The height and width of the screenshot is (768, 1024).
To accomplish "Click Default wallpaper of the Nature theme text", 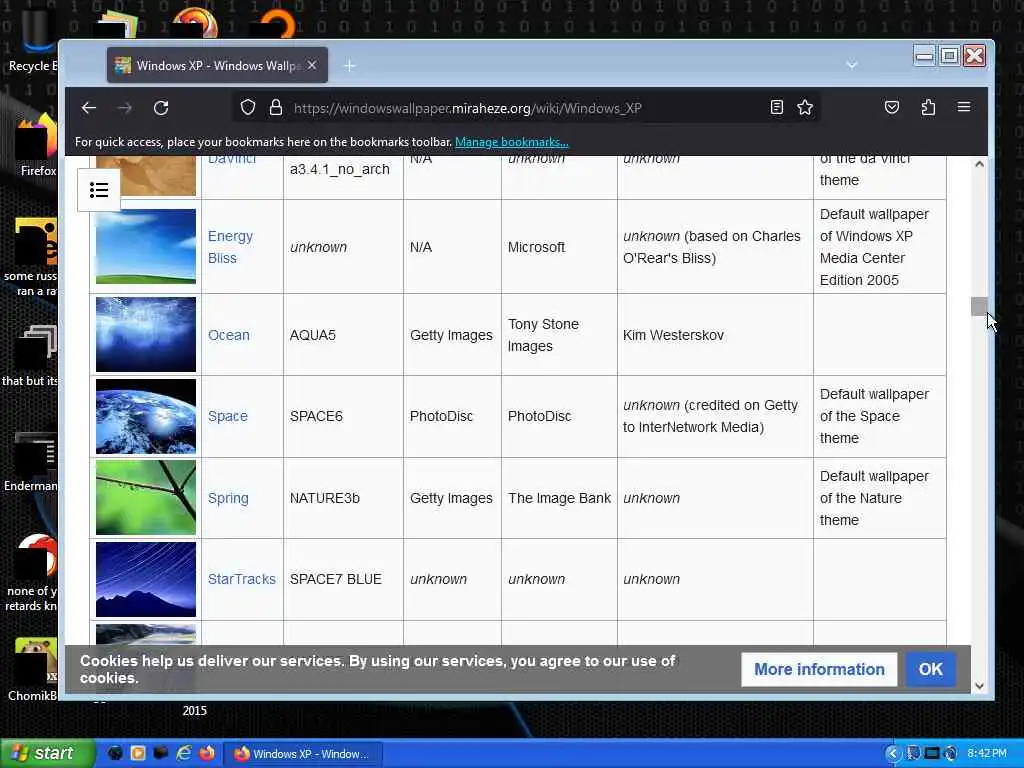I will (x=874, y=498).
